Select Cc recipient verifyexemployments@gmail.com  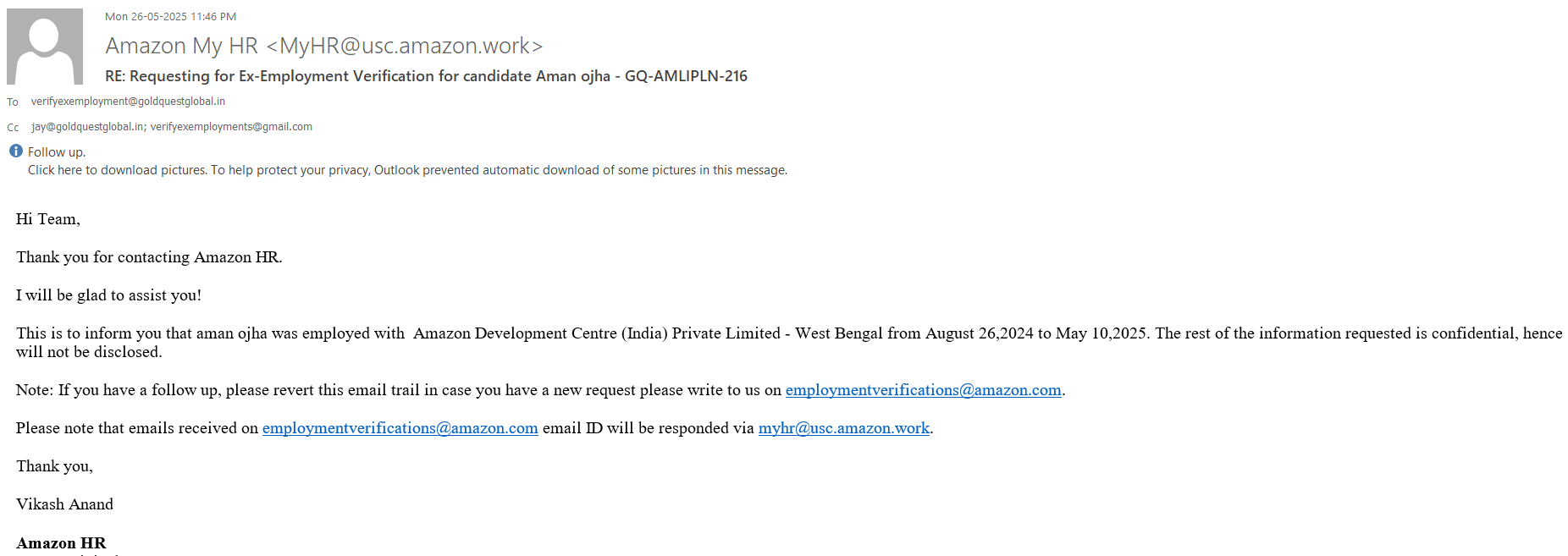(x=231, y=127)
